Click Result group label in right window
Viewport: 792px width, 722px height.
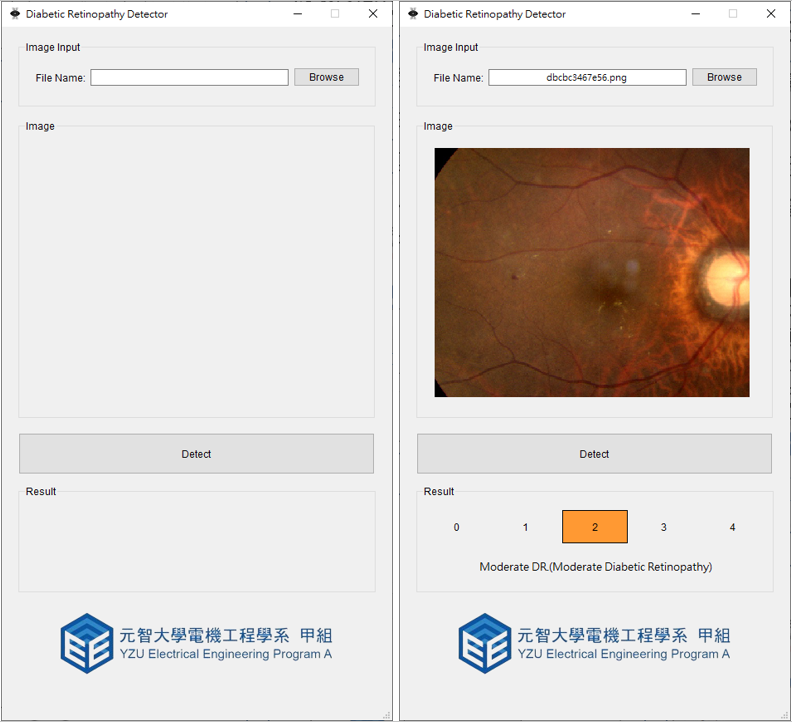(x=439, y=491)
